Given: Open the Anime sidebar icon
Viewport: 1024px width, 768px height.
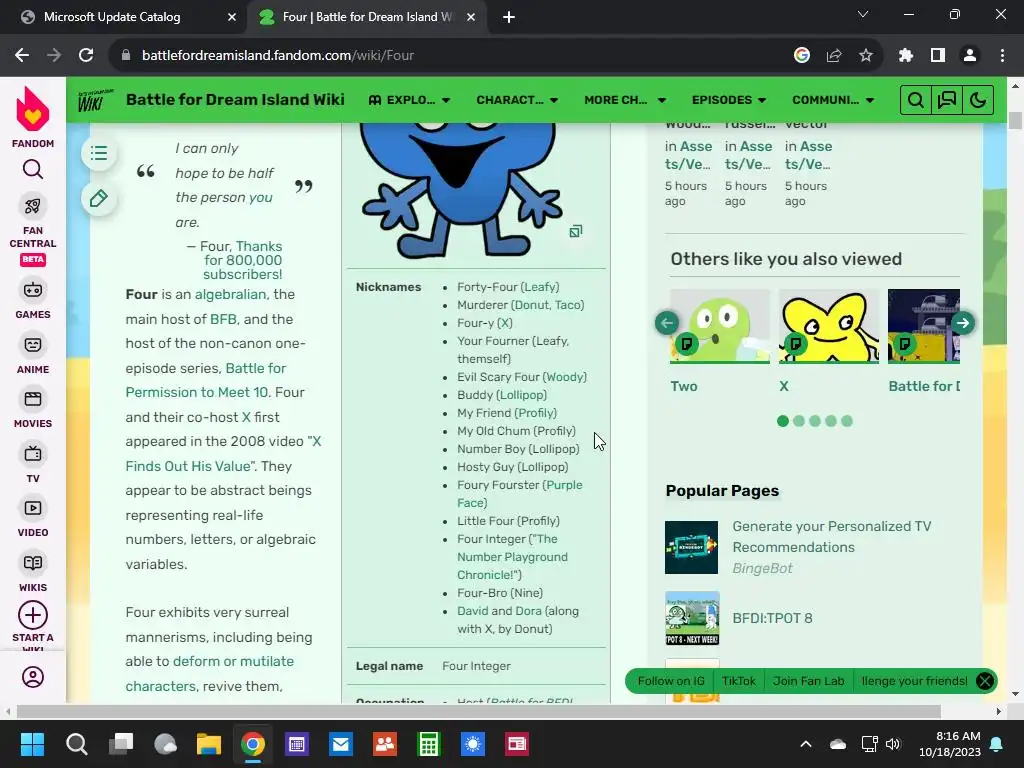Looking at the screenshot, I should (x=33, y=345).
